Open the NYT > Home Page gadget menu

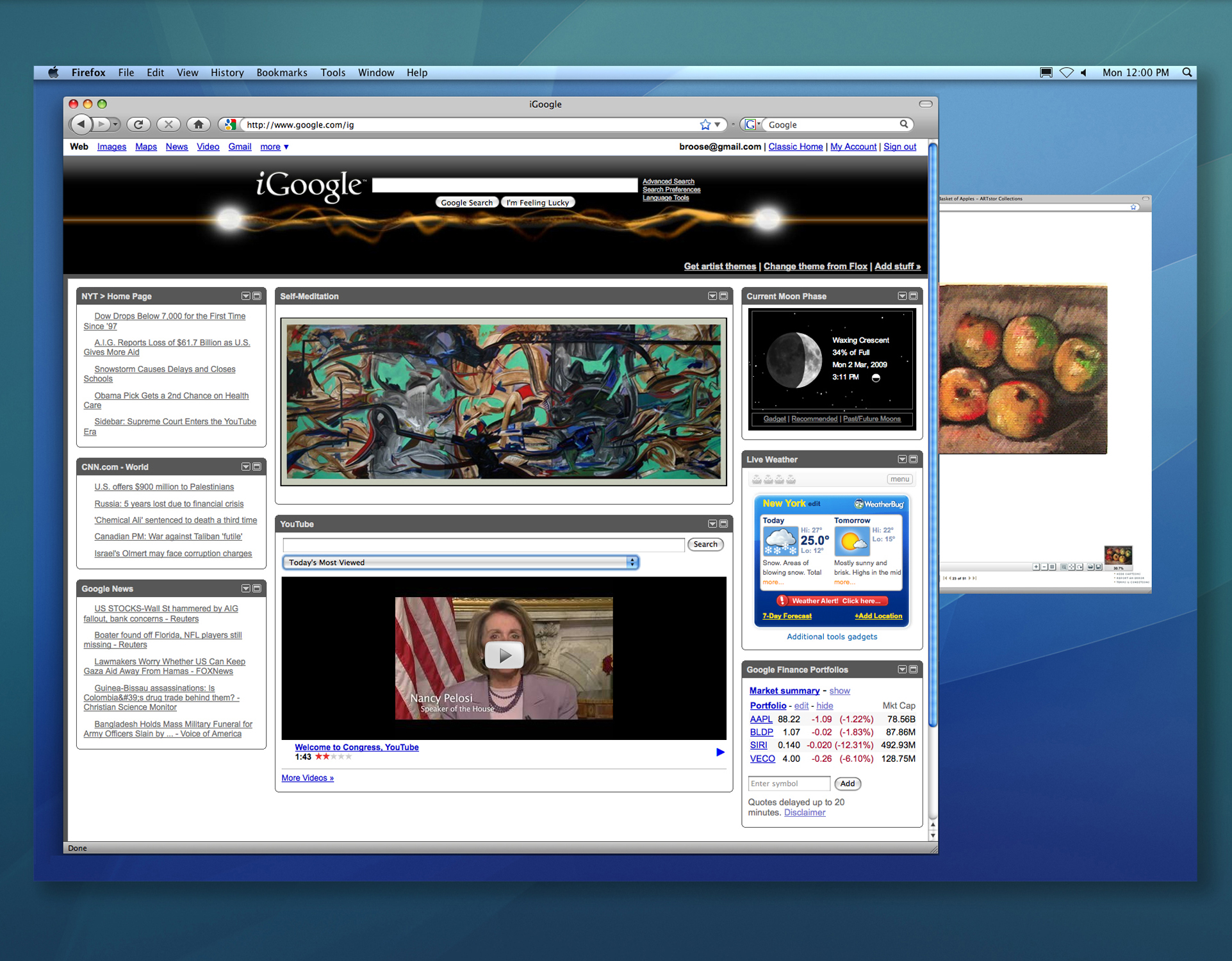(245, 296)
